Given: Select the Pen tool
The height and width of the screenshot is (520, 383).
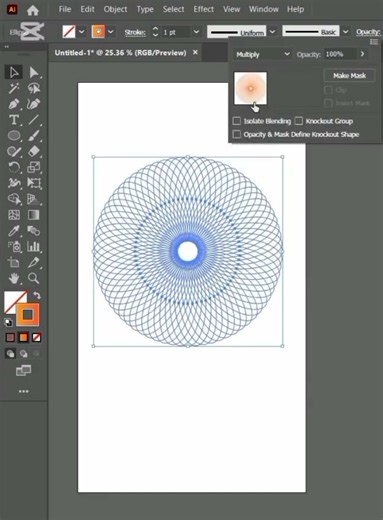Looking at the screenshot, I should [14, 104].
